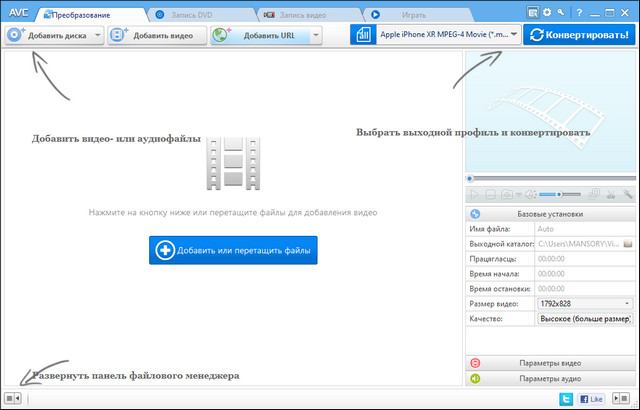Open the settings gear in title bar
The image size is (640, 410).
547,13
